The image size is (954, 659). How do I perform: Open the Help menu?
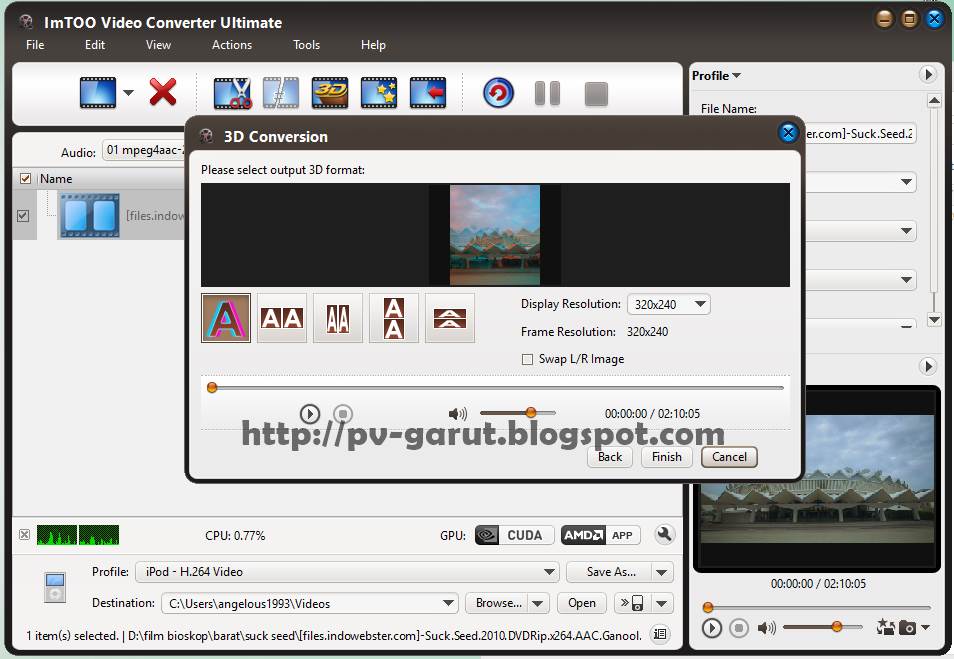coord(373,45)
